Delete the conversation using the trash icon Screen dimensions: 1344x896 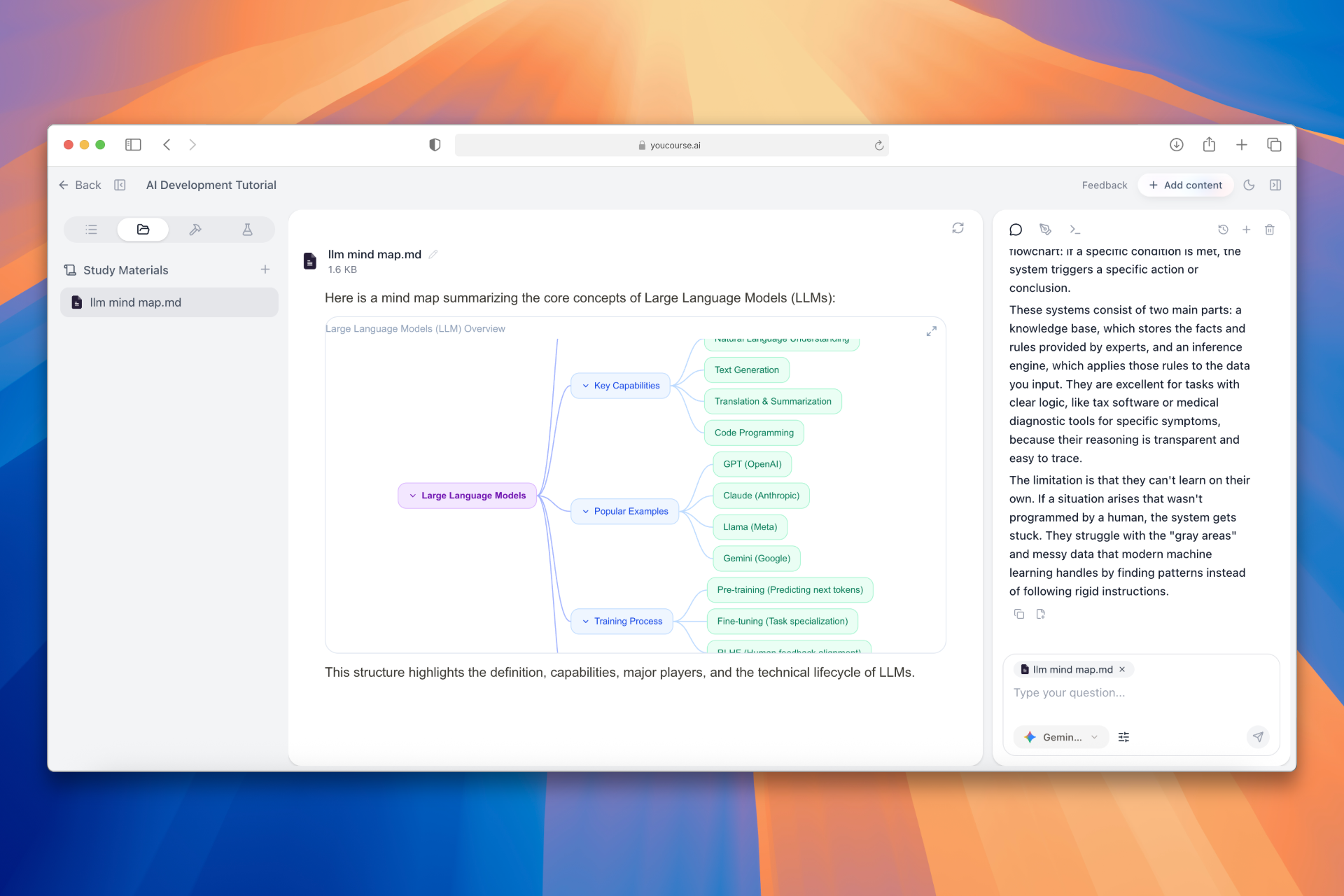click(x=1270, y=230)
